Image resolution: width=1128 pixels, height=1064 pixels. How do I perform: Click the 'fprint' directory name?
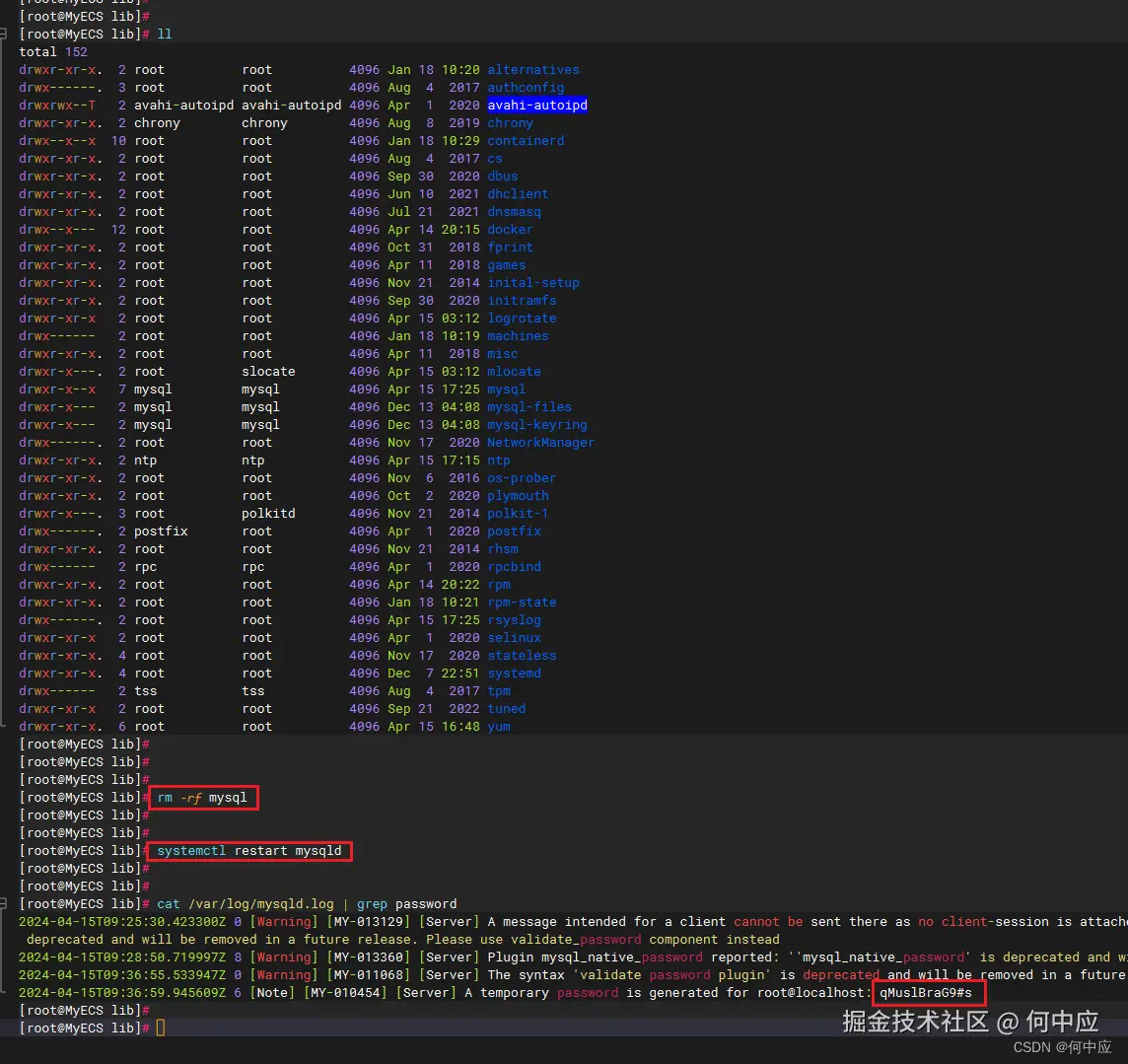click(510, 247)
